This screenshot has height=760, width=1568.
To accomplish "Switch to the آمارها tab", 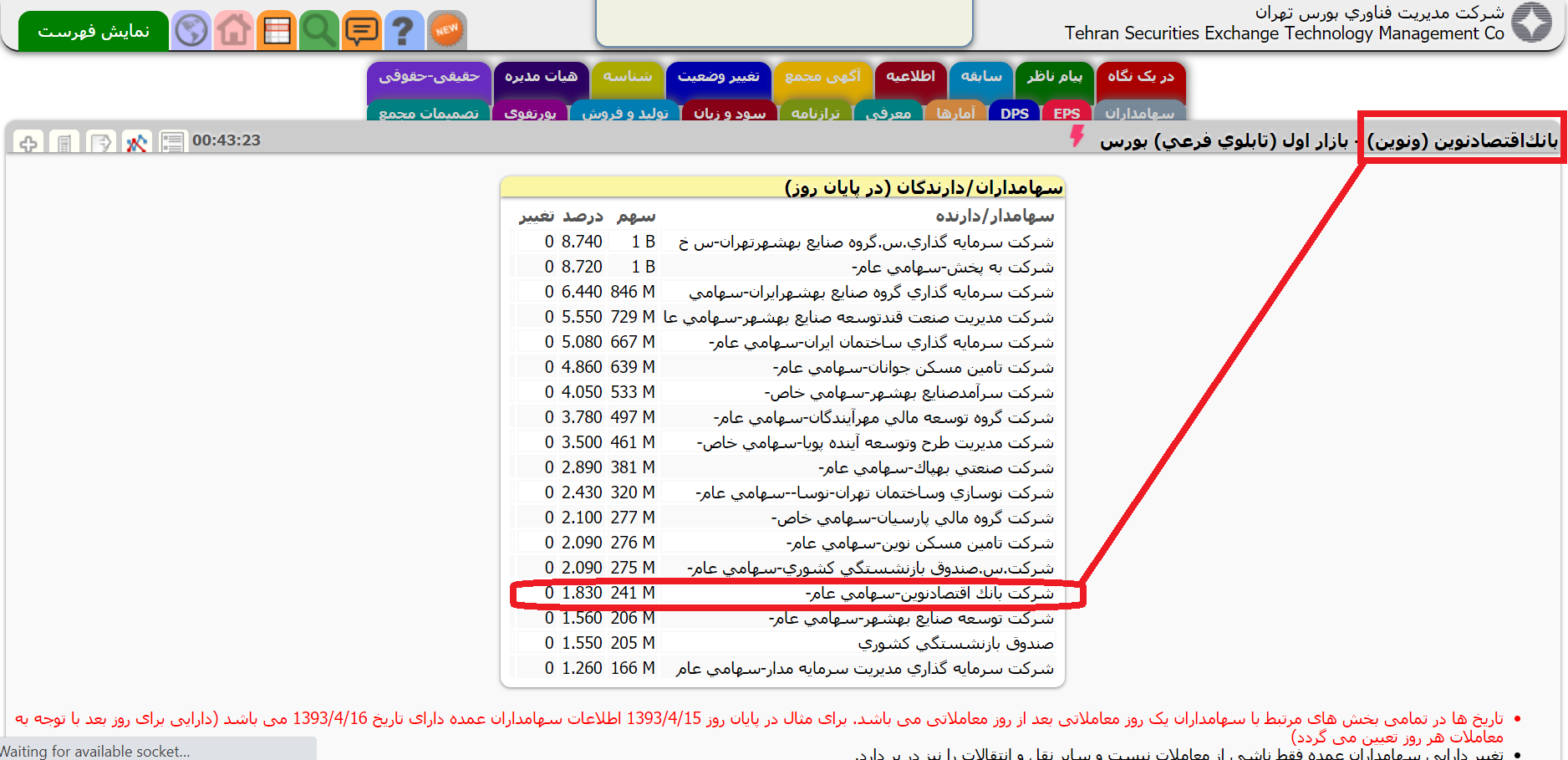I will 956,112.
